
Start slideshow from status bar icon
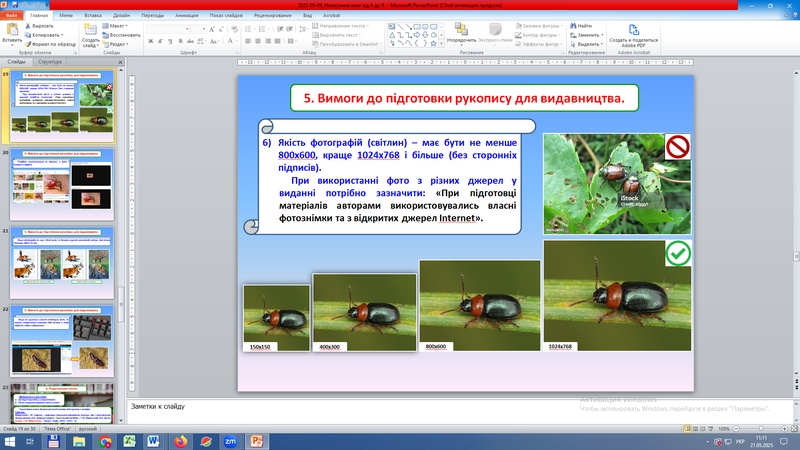tap(711, 429)
